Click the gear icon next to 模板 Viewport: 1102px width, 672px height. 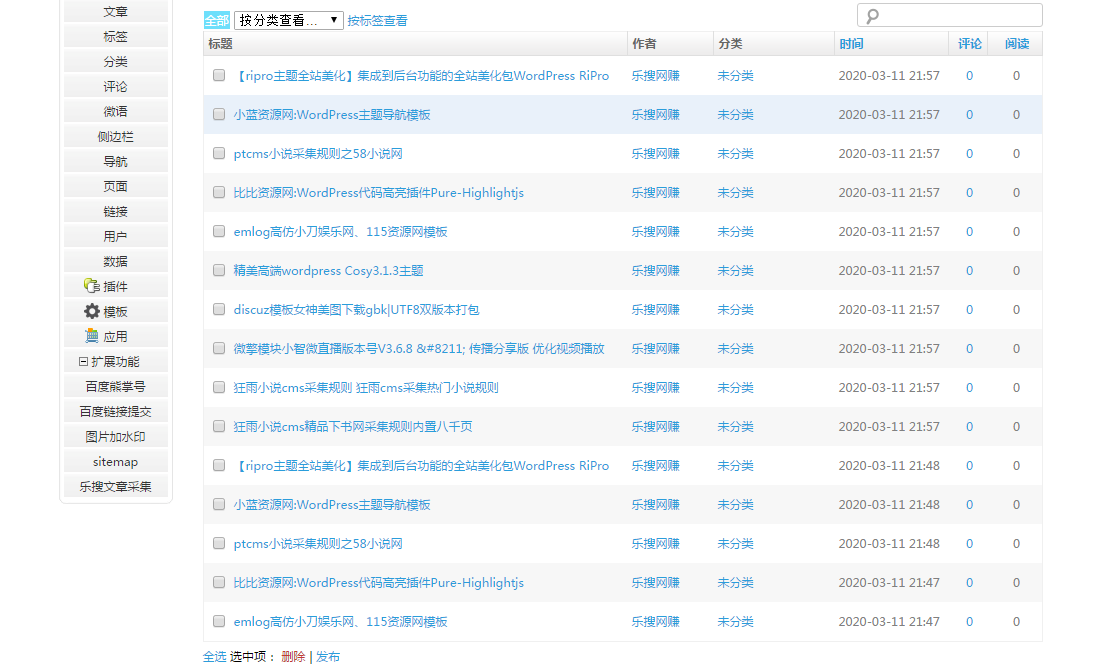click(92, 312)
